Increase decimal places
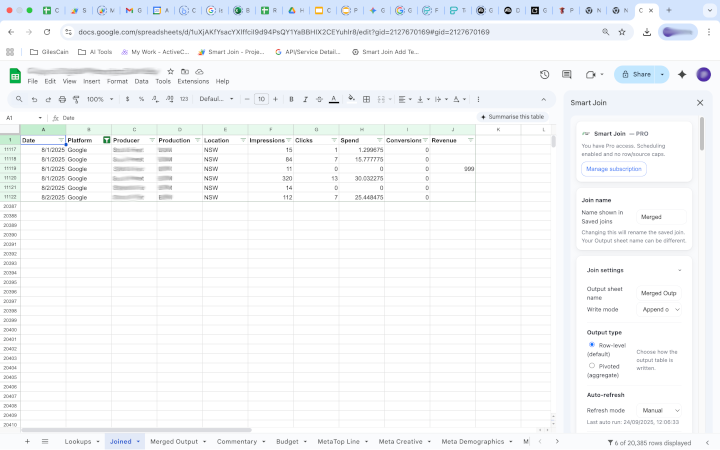 tap(169, 99)
